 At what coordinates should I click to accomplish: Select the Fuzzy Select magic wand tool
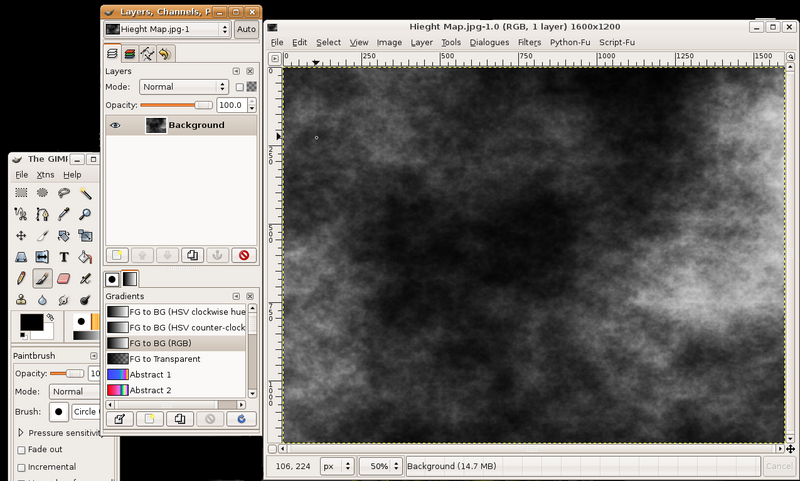[x=85, y=193]
